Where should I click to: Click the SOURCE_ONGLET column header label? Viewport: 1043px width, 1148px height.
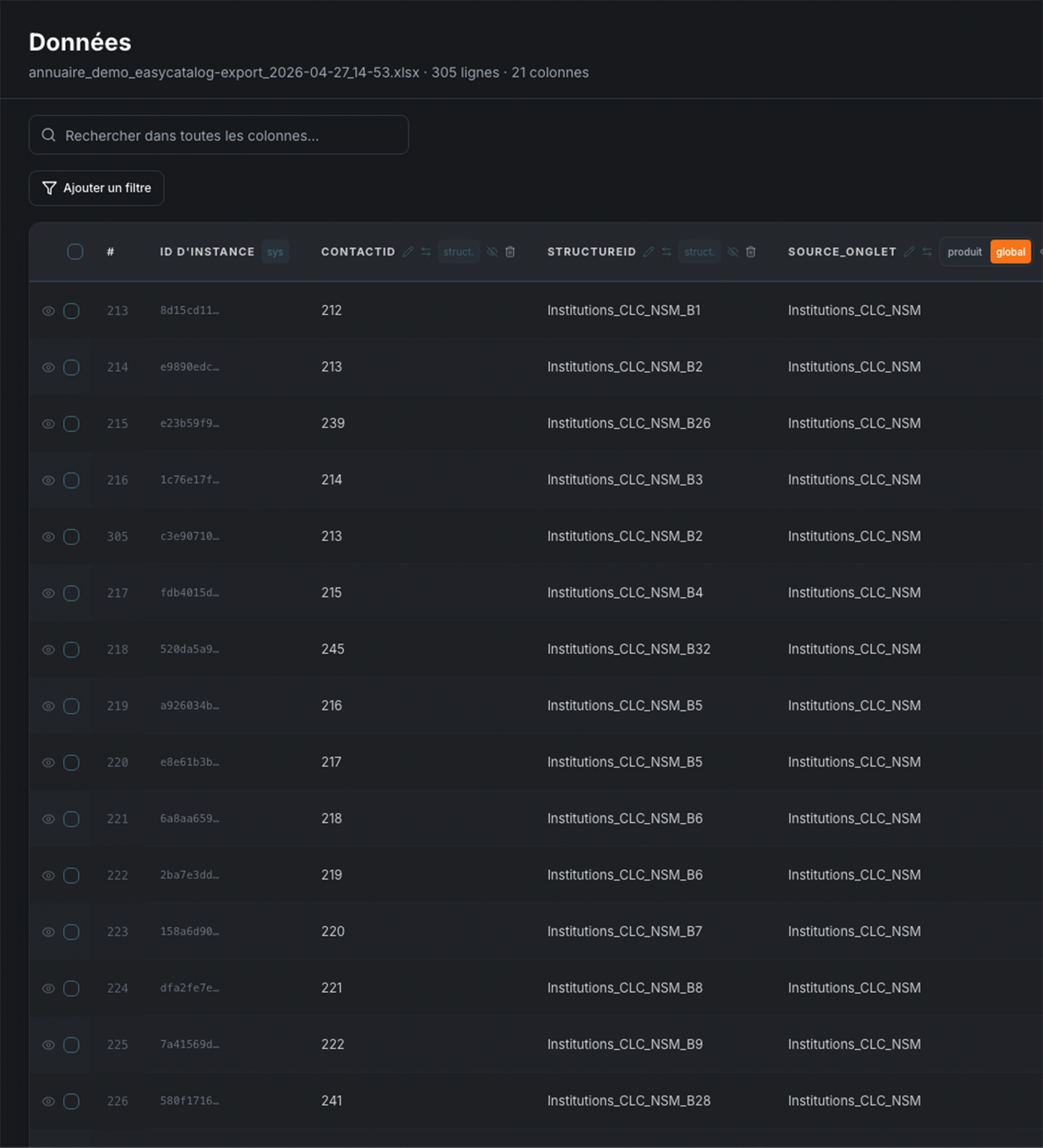pos(842,252)
